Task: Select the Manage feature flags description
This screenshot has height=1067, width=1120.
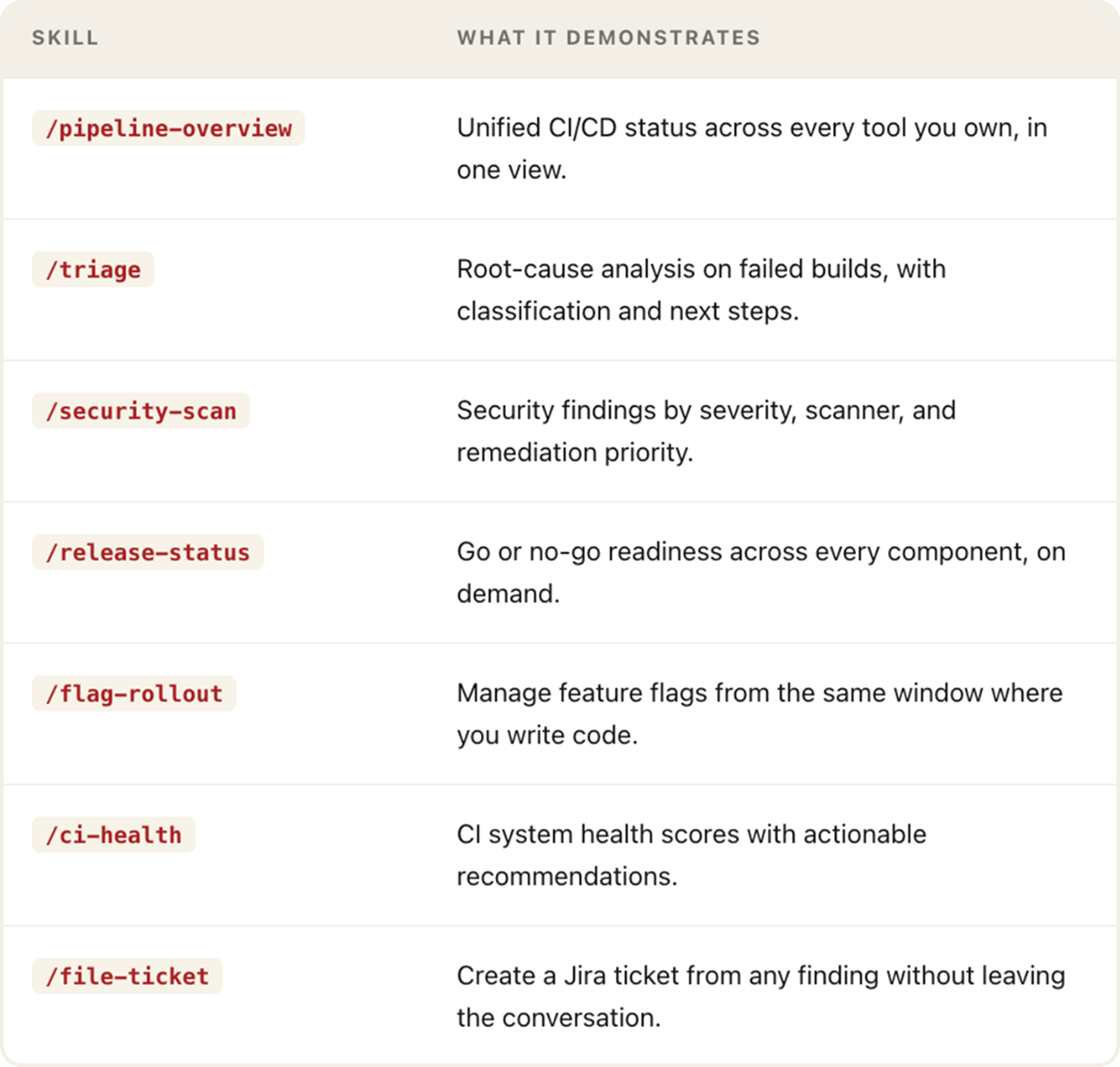Action: pos(760,713)
